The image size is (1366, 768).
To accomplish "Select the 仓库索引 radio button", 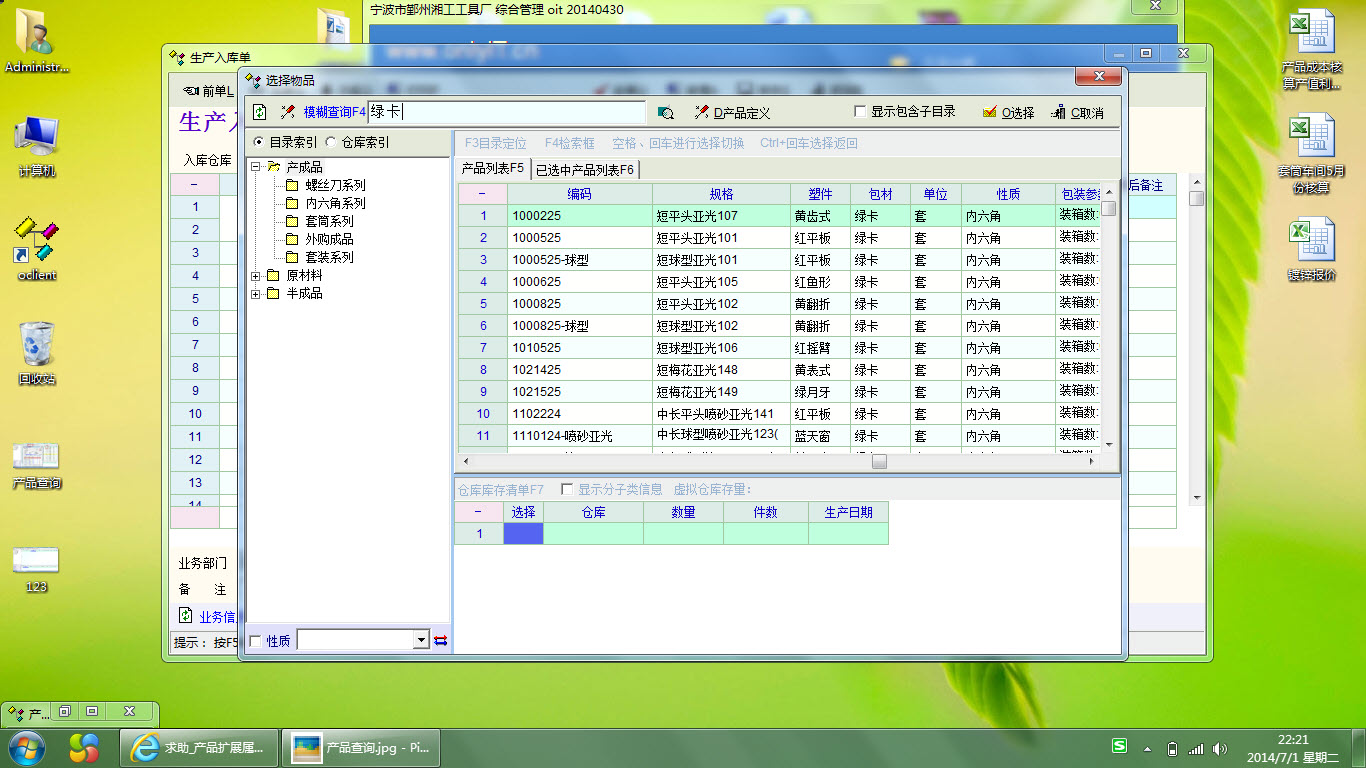I will click(x=331, y=143).
